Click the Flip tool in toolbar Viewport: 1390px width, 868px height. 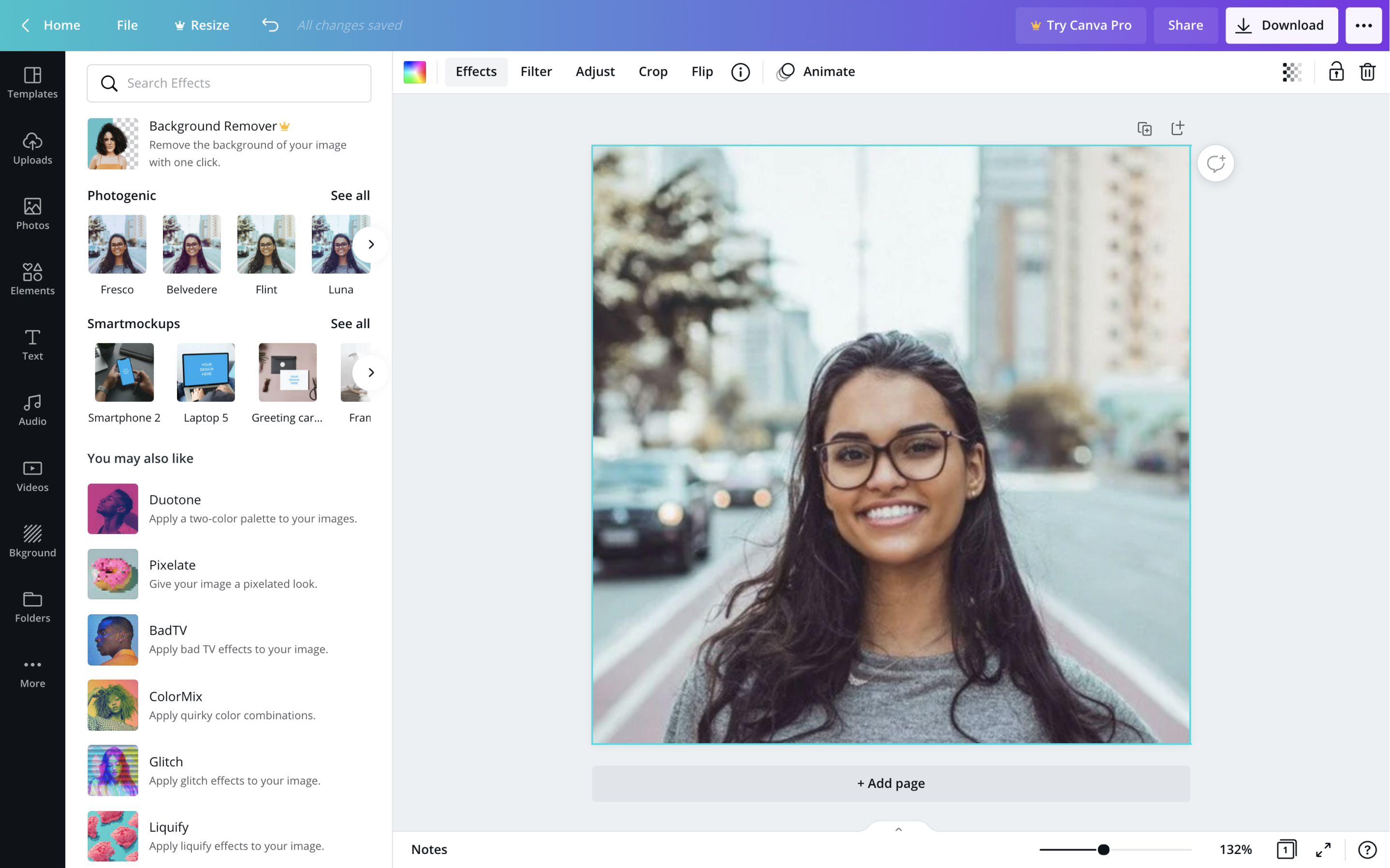click(702, 71)
